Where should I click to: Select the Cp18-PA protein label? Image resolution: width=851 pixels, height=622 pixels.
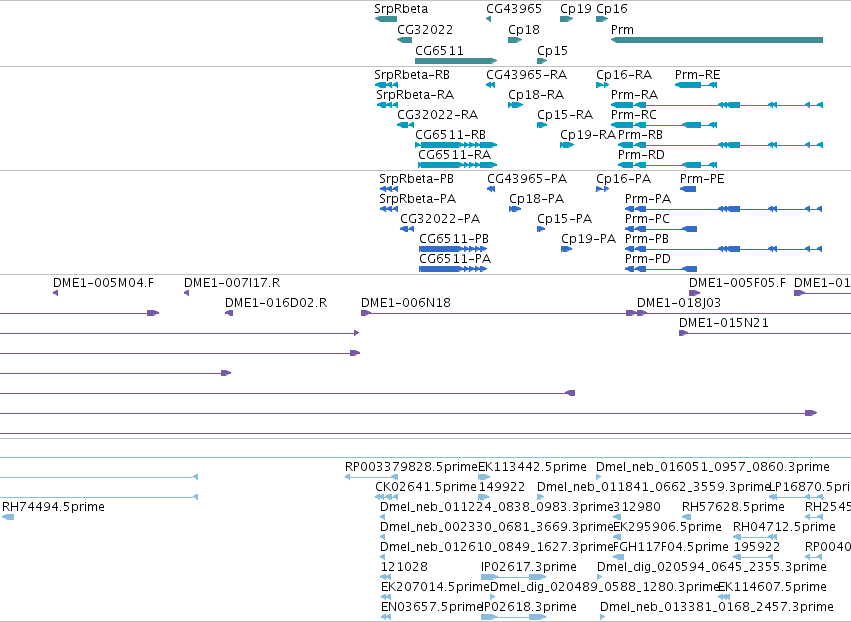tap(537, 199)
